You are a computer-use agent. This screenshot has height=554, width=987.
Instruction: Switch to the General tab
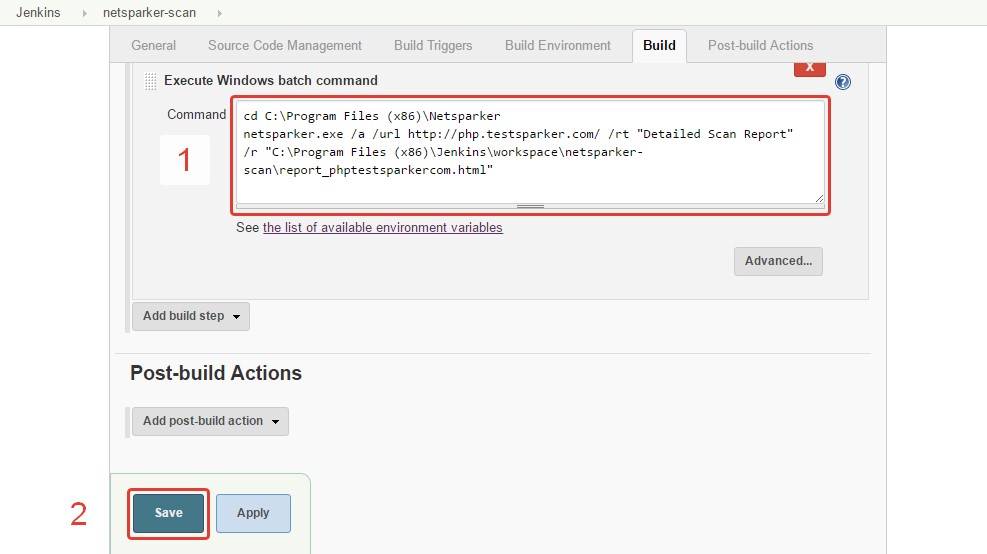(153, 45)
